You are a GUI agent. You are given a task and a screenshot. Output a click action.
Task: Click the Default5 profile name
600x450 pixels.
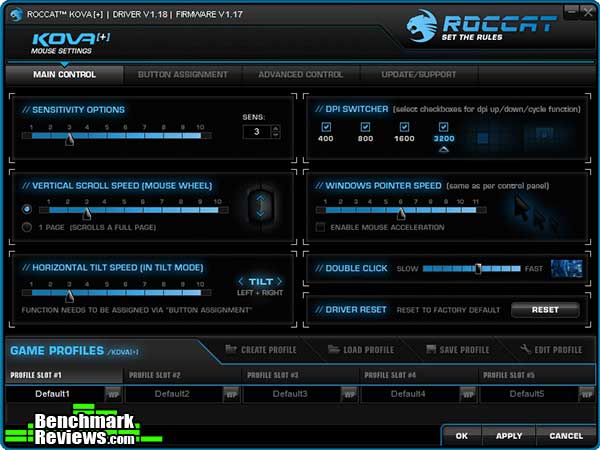[527, 394]
